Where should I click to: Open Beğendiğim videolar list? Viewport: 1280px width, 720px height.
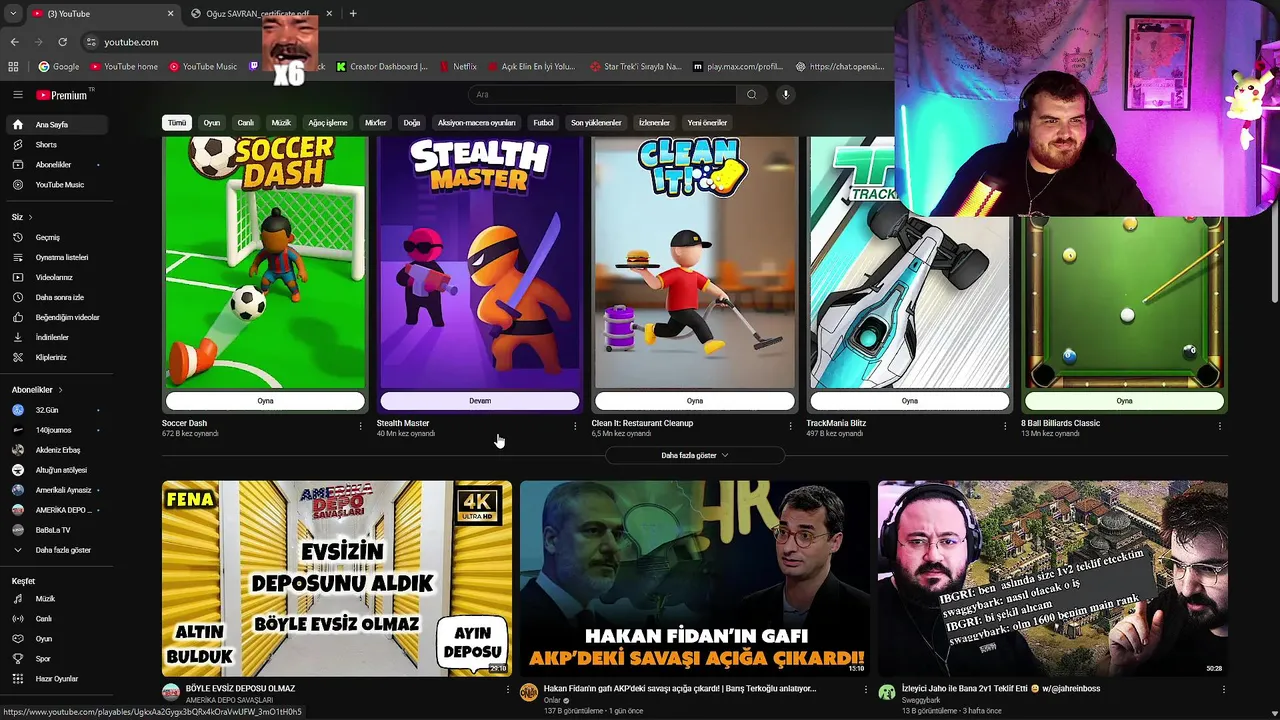coord(57,317)
